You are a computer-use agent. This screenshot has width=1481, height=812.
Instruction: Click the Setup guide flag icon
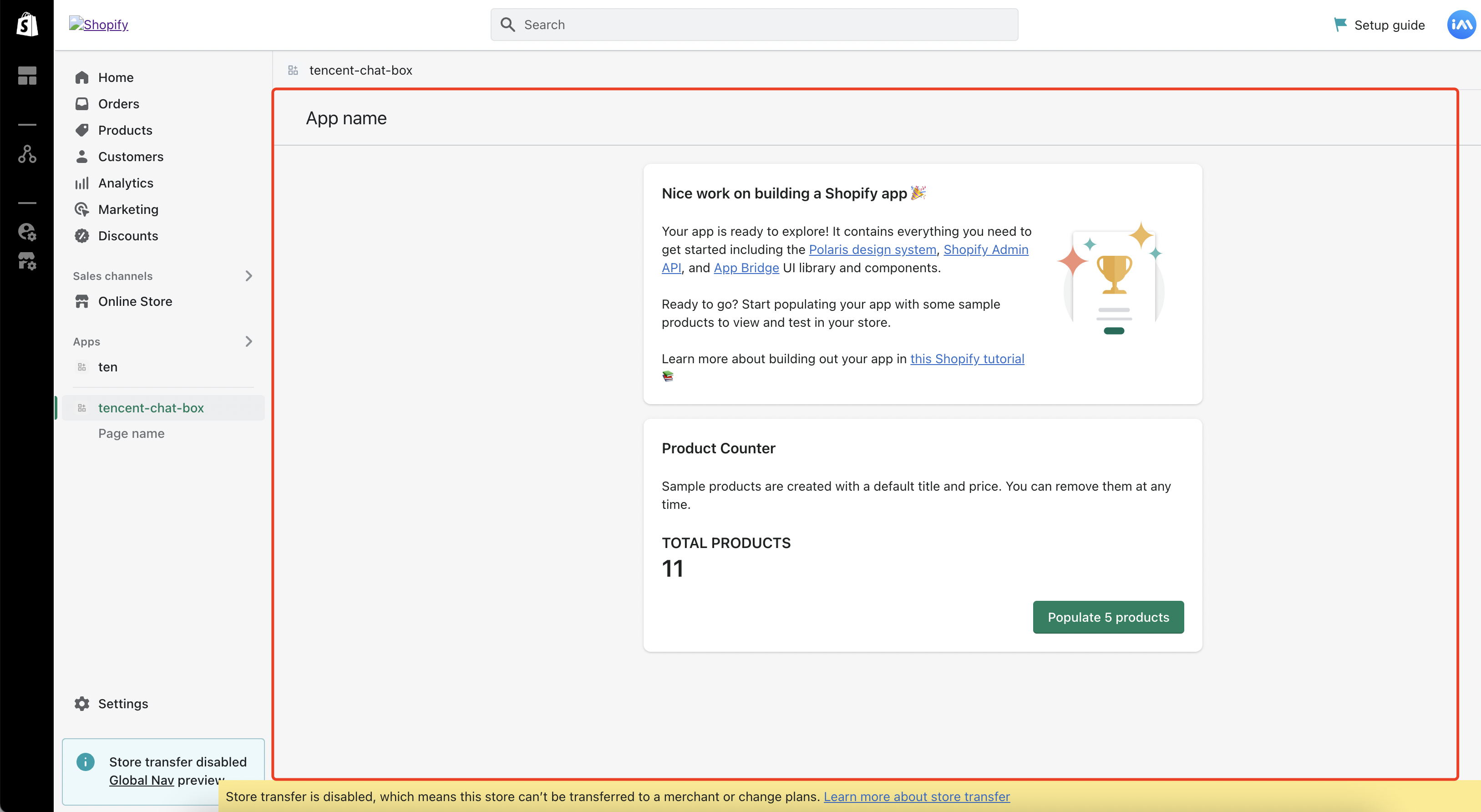point(1340,24)
